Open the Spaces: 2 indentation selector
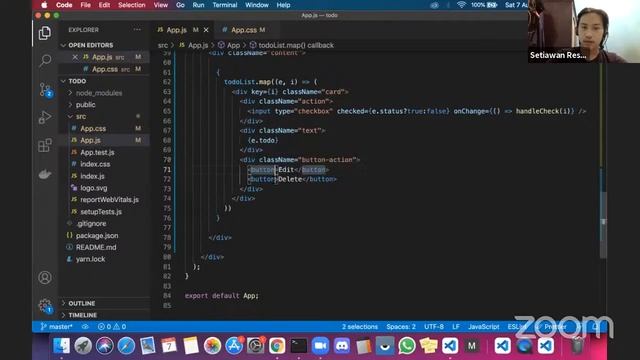 click(x=401, y=327)
